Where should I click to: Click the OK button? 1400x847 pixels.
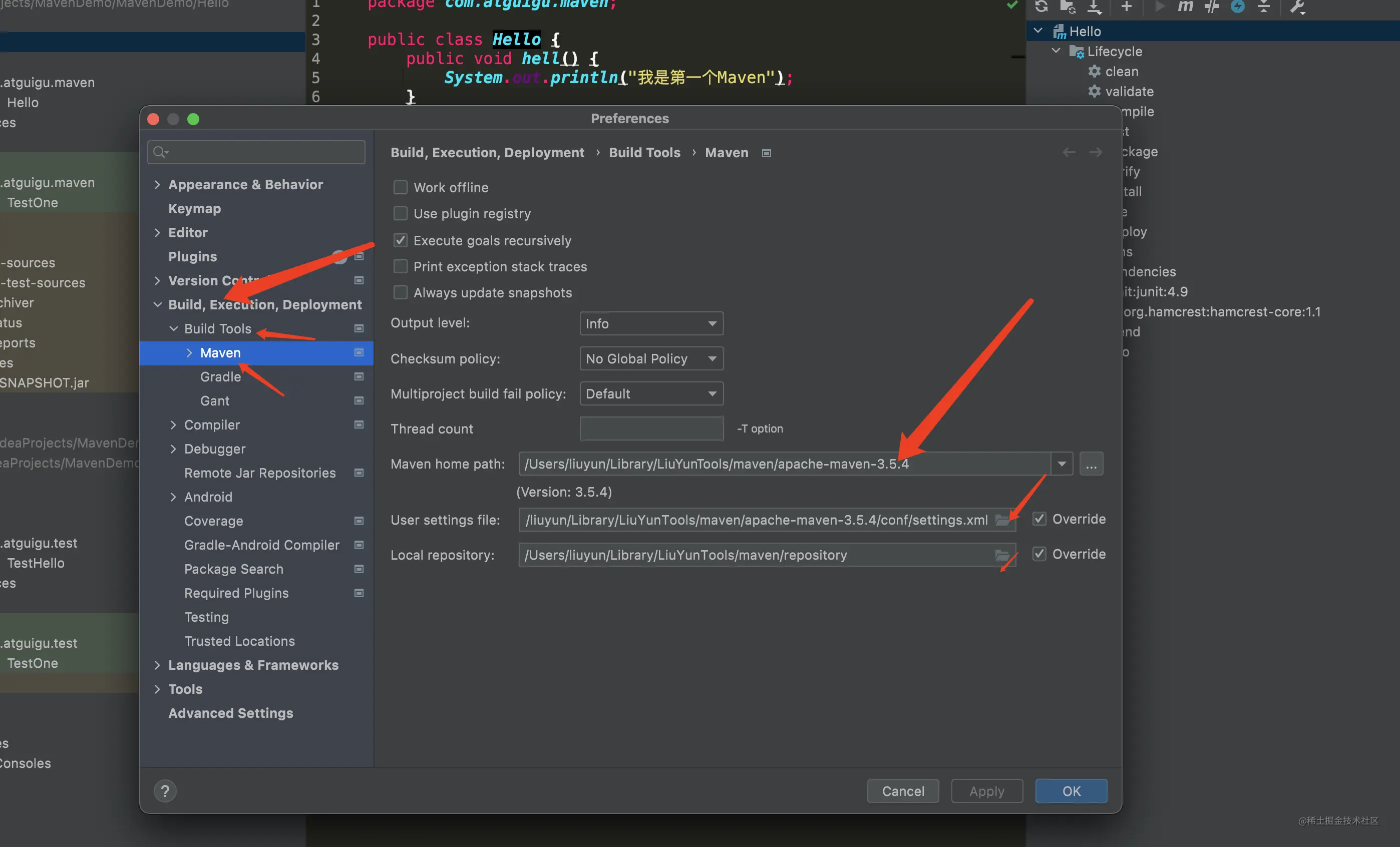coord(1071,791)
